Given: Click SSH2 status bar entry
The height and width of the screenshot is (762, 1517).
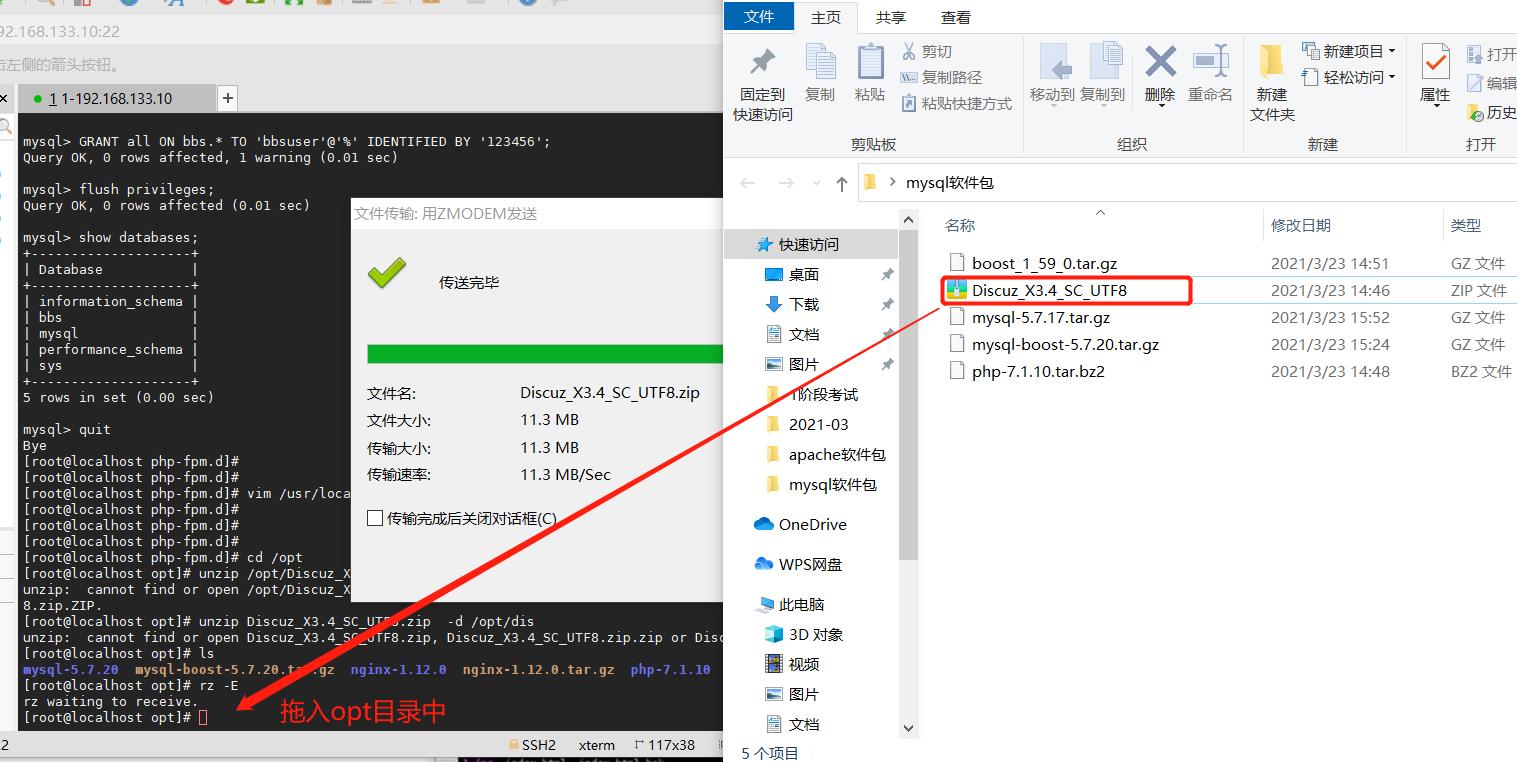Looking at the screenshot, I should point(532,745).
